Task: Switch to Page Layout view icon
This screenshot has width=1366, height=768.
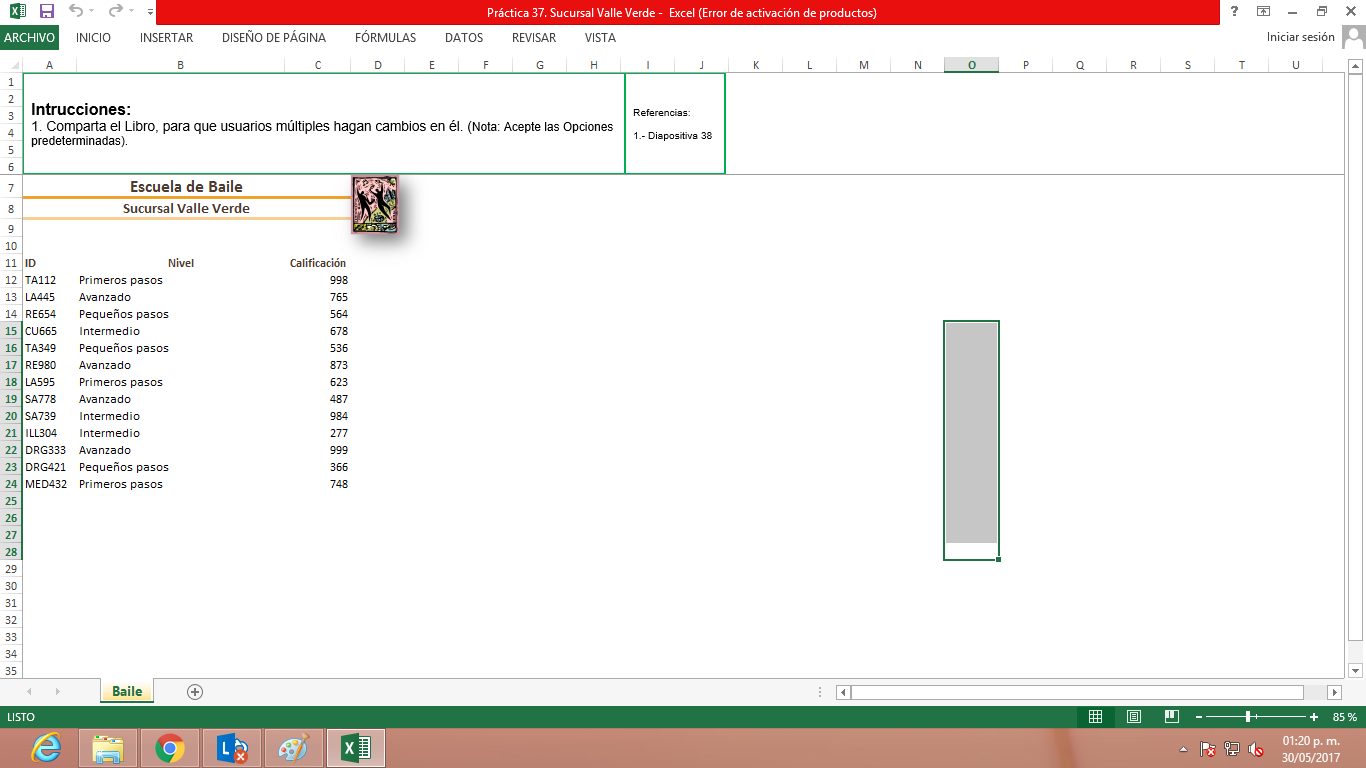Action: click(x=1134, y=717)
